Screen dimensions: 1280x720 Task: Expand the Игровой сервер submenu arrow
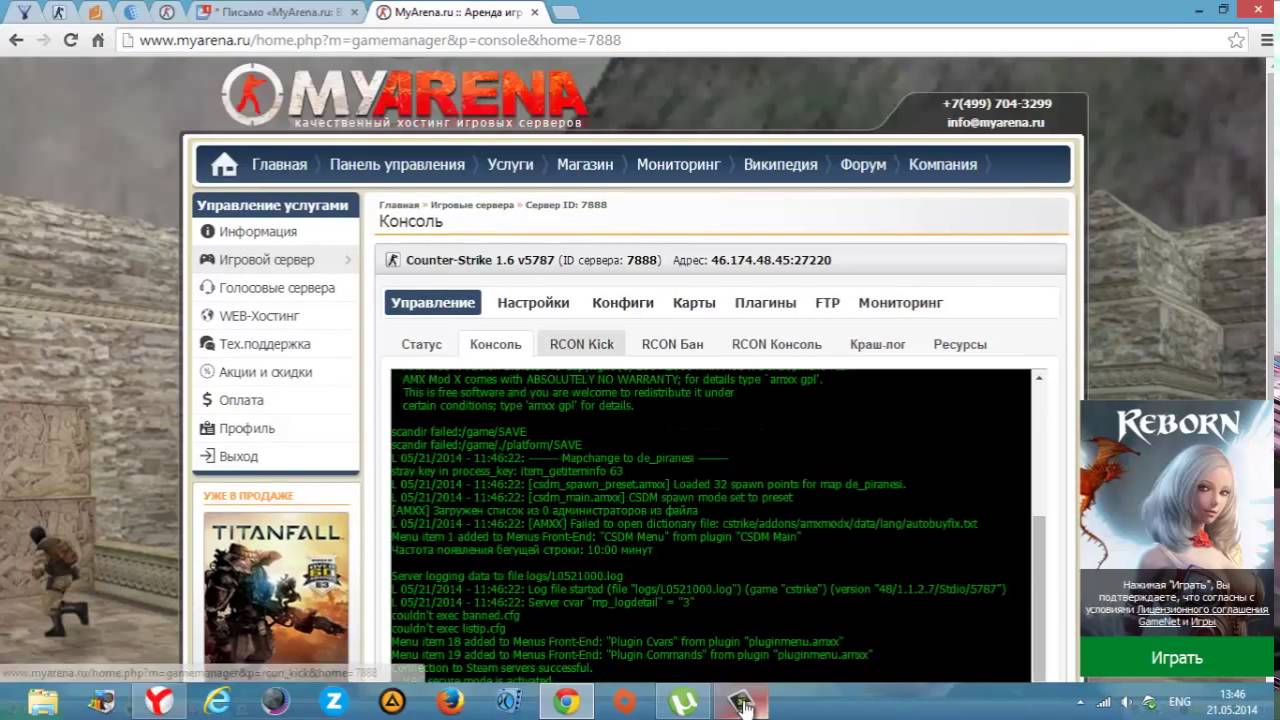348,260
